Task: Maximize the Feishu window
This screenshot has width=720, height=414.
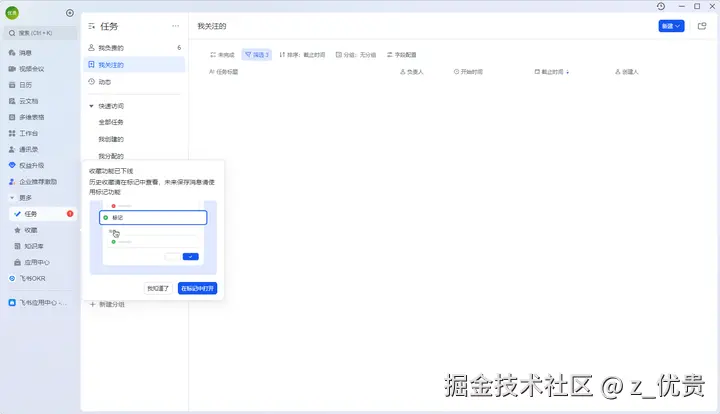Action: tap(697, 6)
